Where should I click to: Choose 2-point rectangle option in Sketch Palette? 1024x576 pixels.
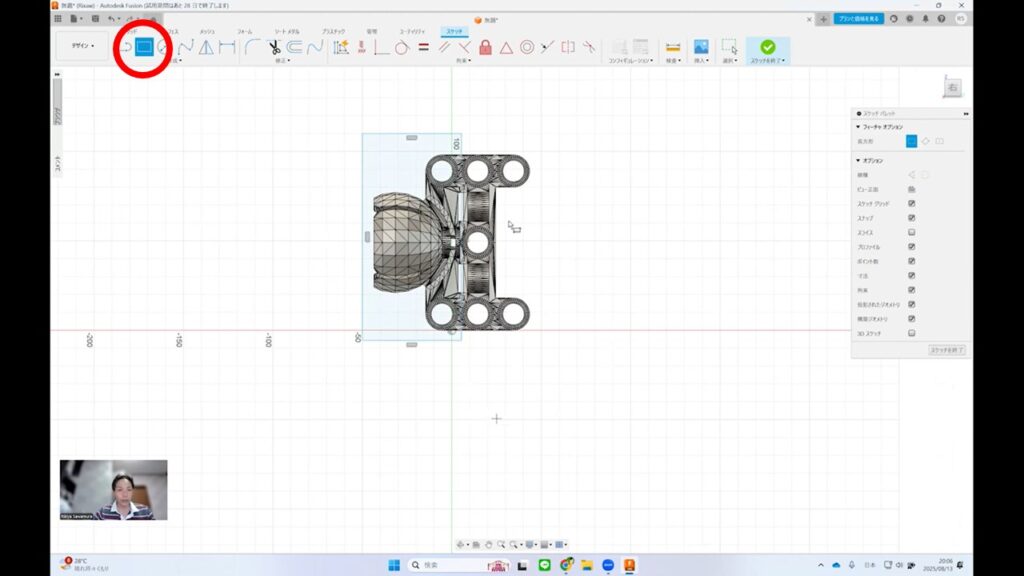pyautogui.click(x=911, y=141)
